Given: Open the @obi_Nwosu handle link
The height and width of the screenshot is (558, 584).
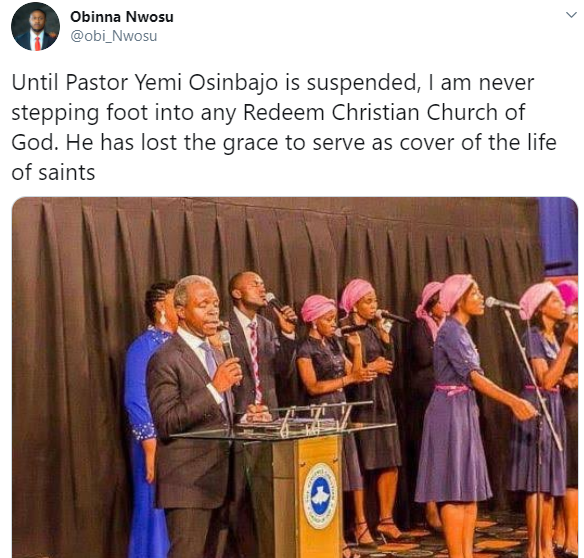Looking at the screenshot, I should [114, 36].
